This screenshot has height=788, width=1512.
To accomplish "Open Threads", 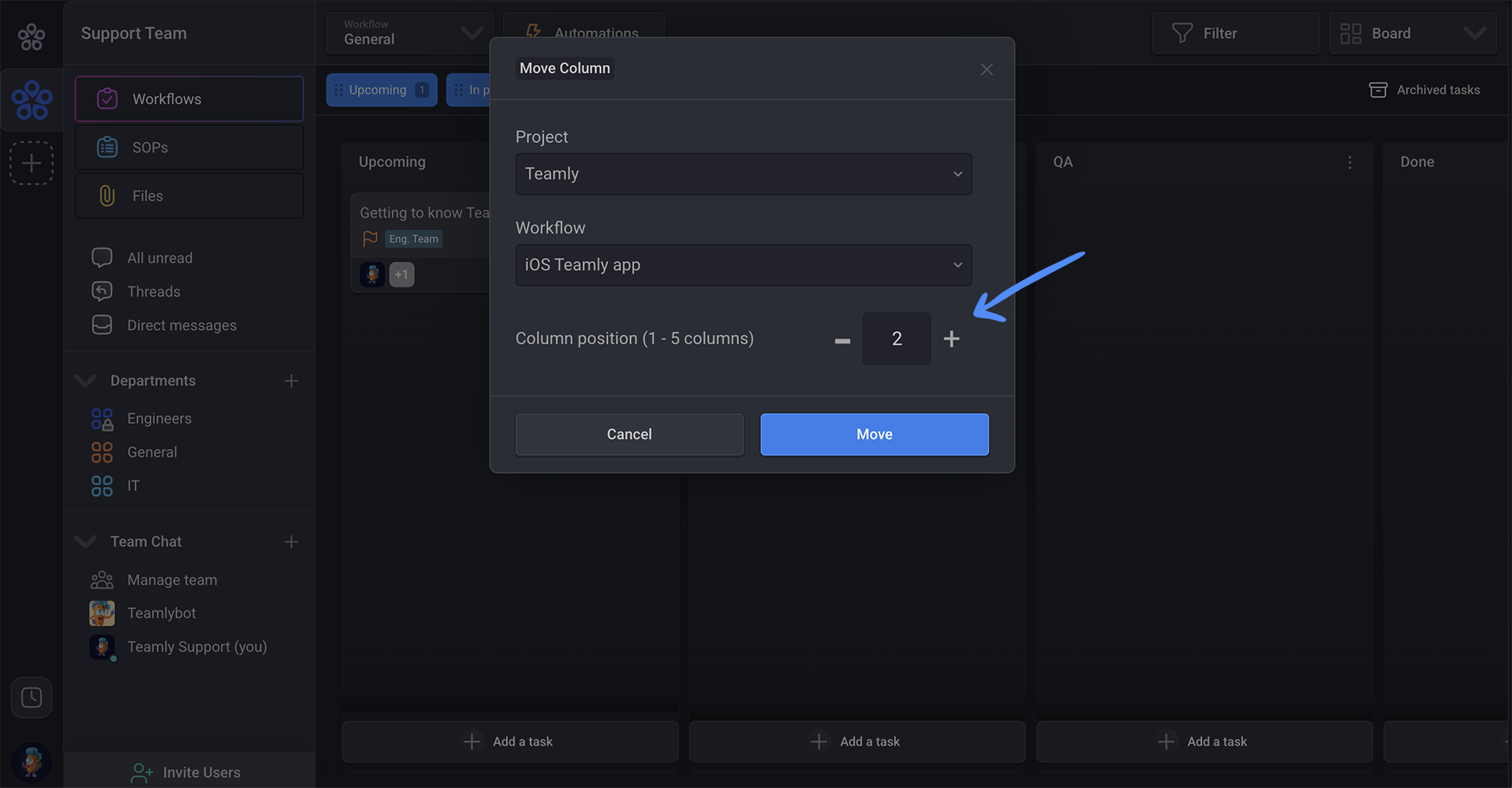I will [153, 292].
